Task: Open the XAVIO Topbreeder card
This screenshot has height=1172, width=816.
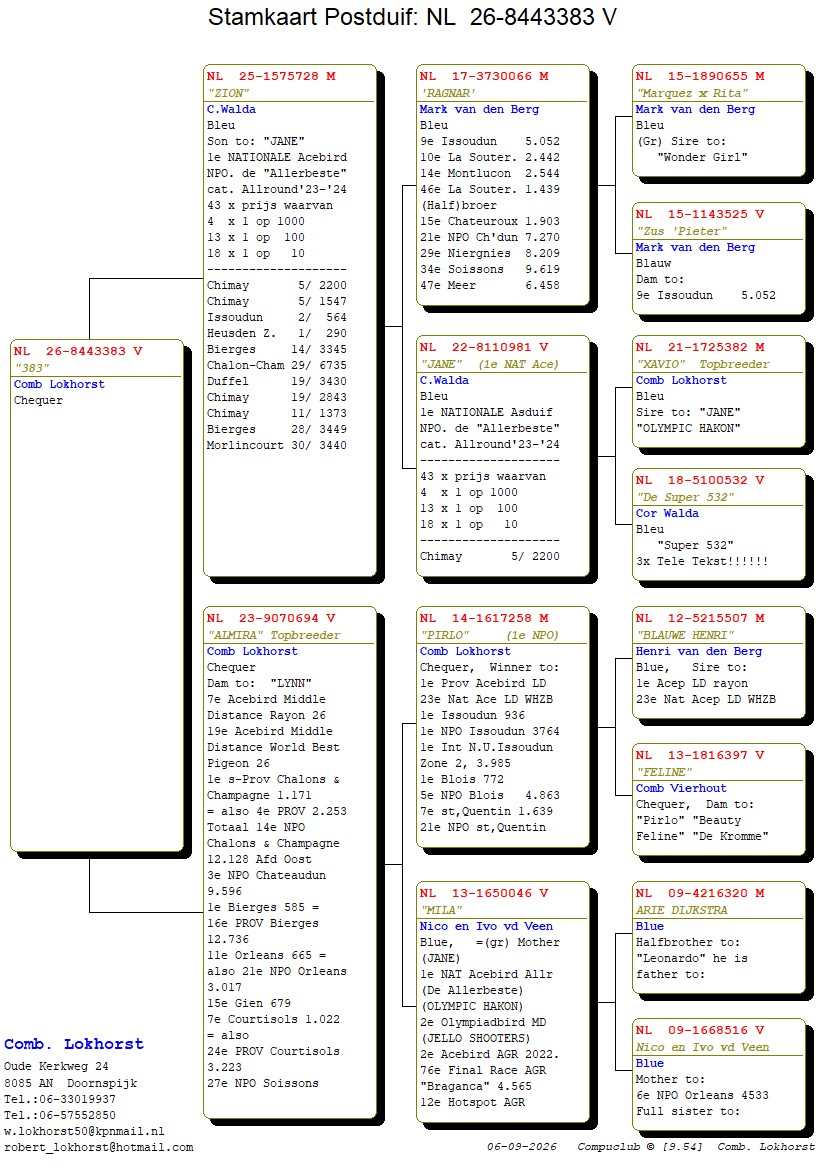Action: (719, 392)
